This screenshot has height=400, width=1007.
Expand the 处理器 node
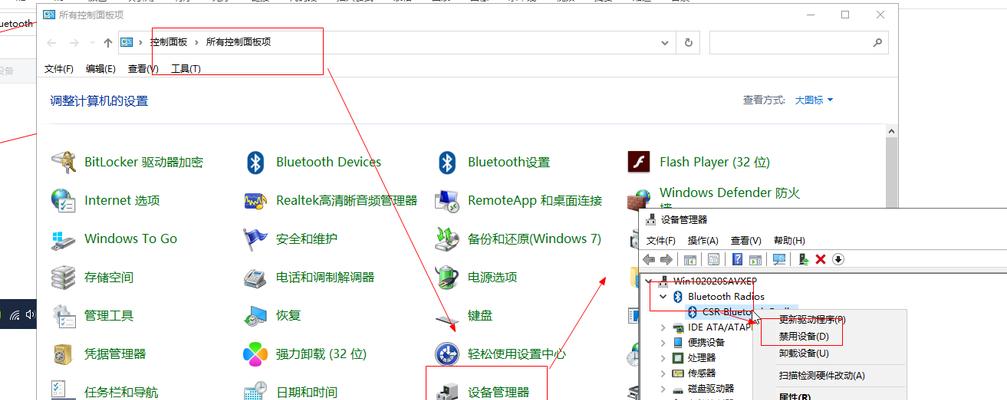(663, 358)
